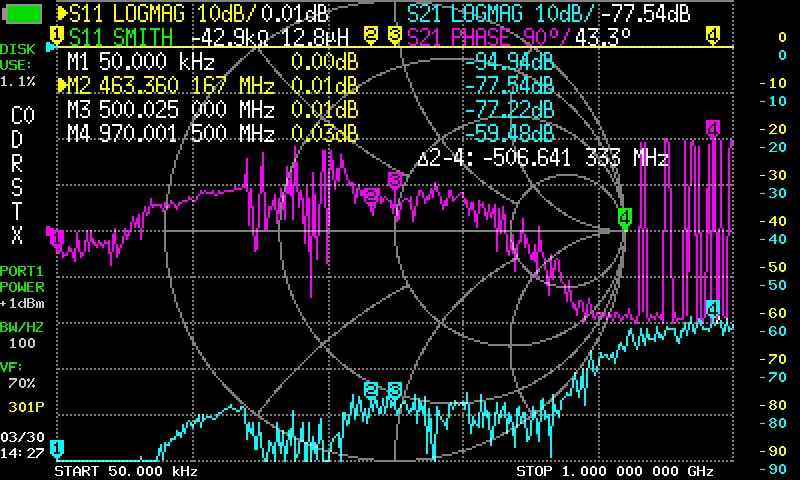Select green marker 4 on the Smith chart
This screenshot has width=800, height=480.
coord(624,217)
